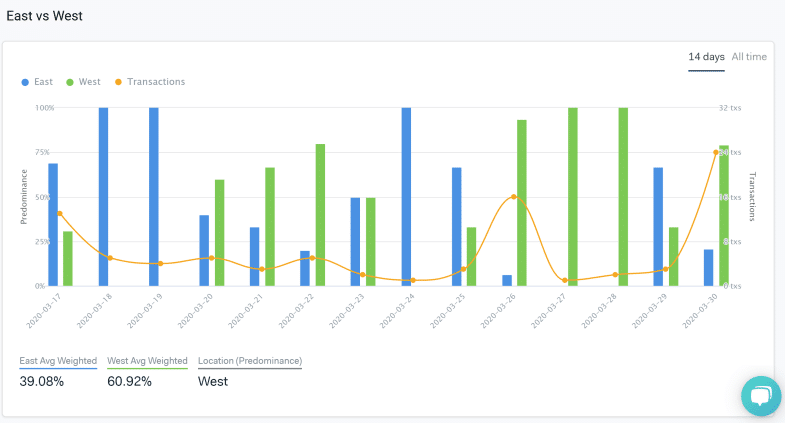This screenshot has height=423, width=785.
Task: Click the transactions point on 2020-03-26
Action: click(514, 197)
